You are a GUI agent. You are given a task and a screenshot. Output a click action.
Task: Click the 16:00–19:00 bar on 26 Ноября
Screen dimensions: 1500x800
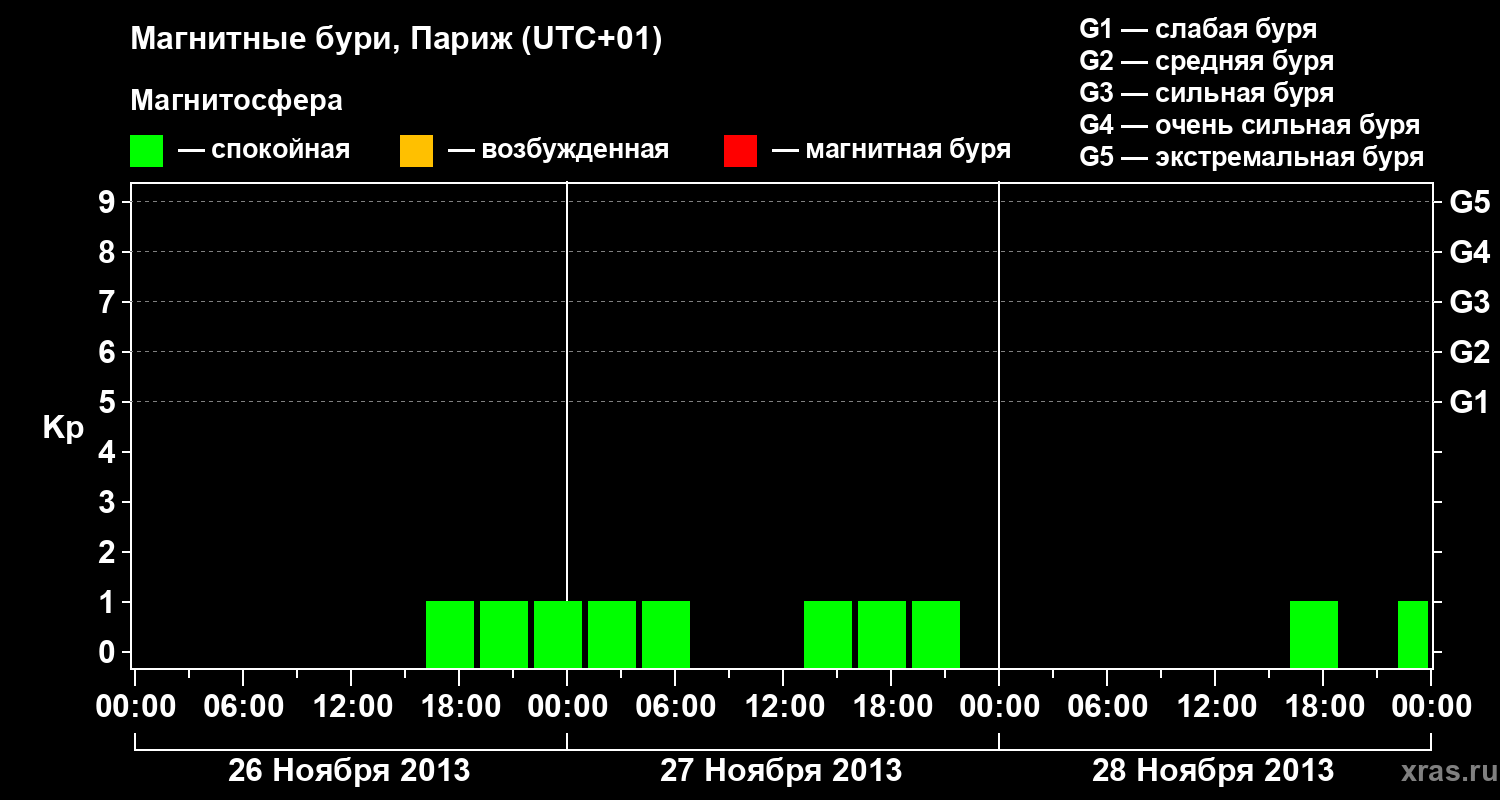coord(450,634)
